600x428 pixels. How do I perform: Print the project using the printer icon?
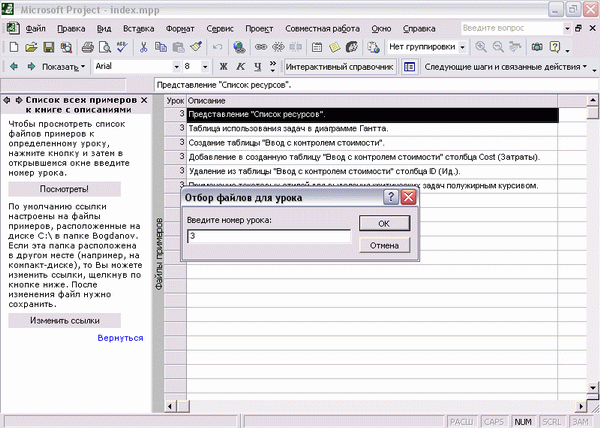pyautogui.click(x=88, y=47)
